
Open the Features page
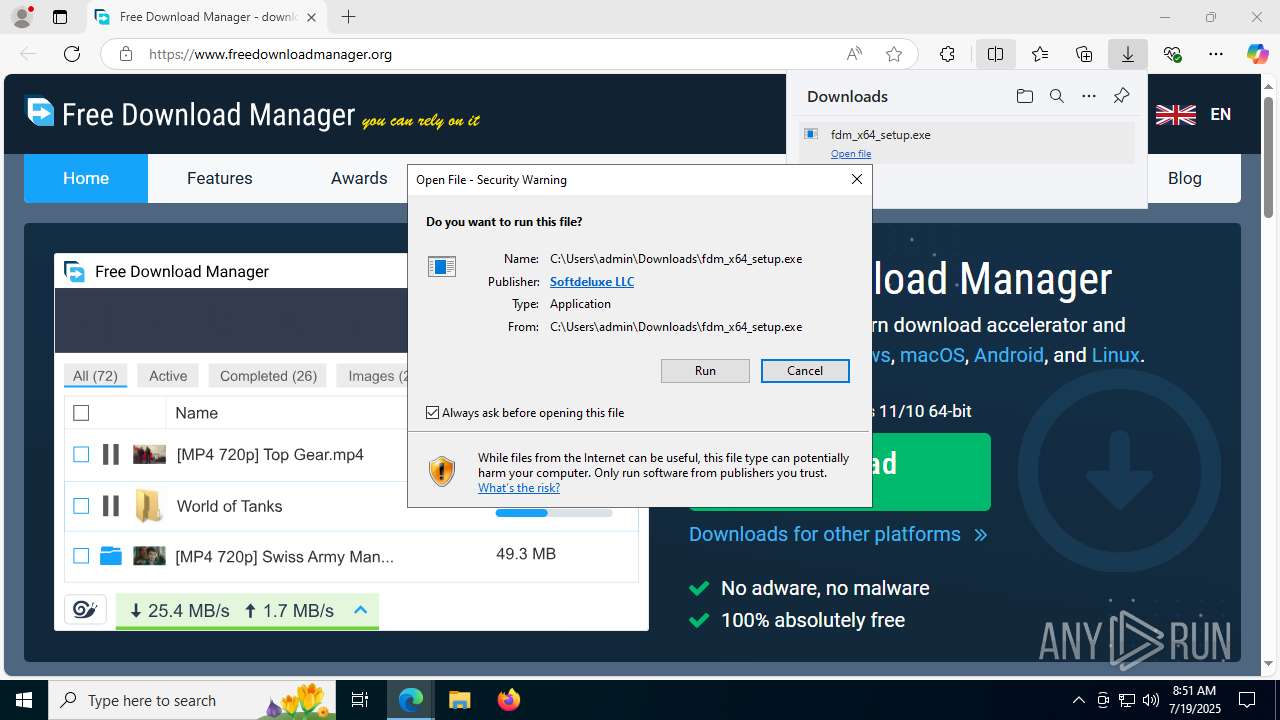click(220, 178)
